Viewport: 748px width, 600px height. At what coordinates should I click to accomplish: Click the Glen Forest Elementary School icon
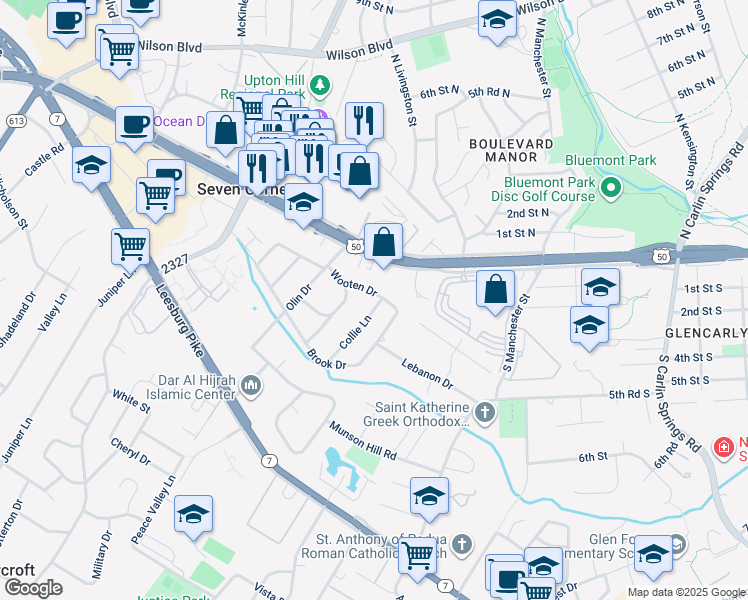(678, 544)
